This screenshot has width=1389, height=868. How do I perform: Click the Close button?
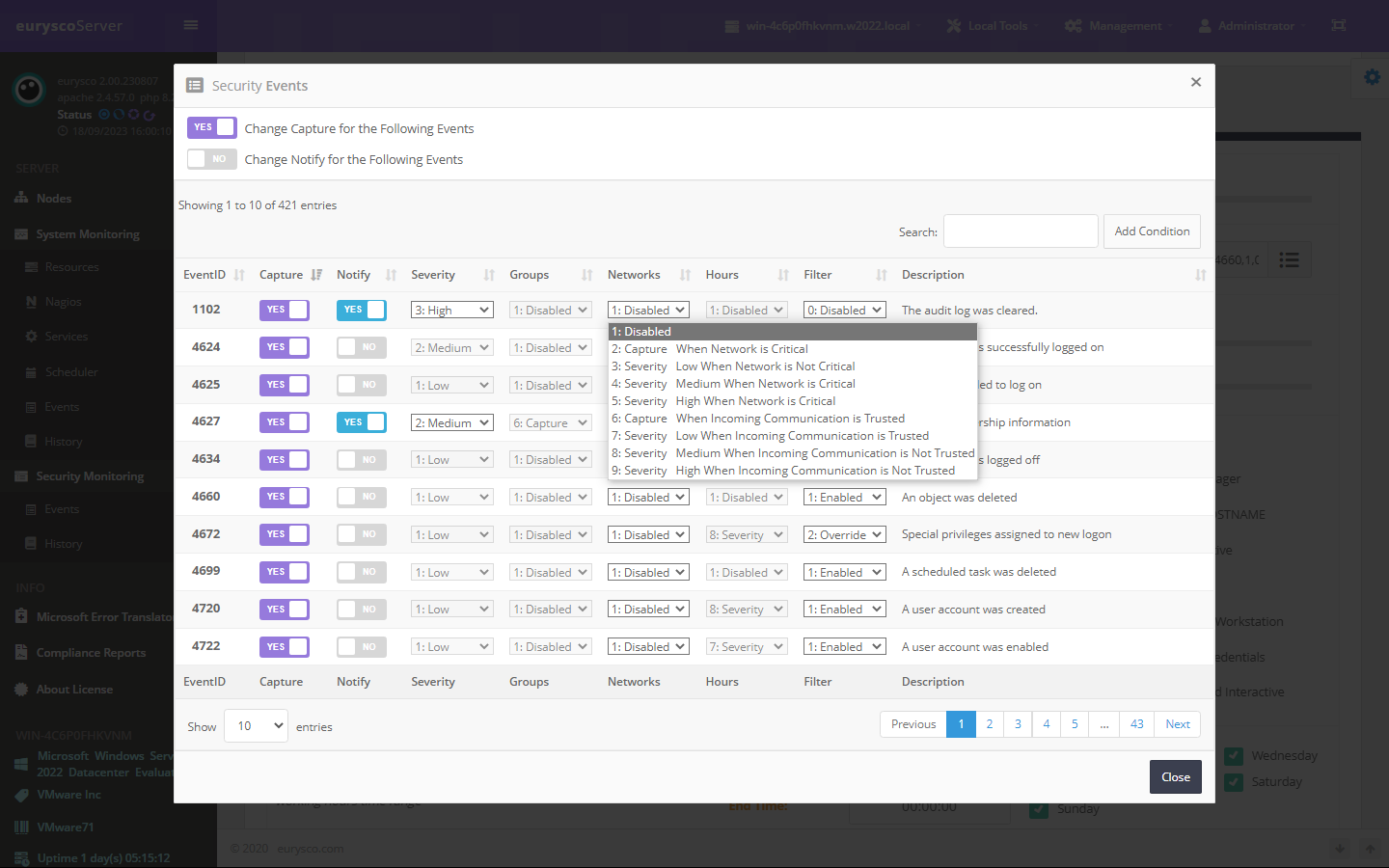point(1175,777)
